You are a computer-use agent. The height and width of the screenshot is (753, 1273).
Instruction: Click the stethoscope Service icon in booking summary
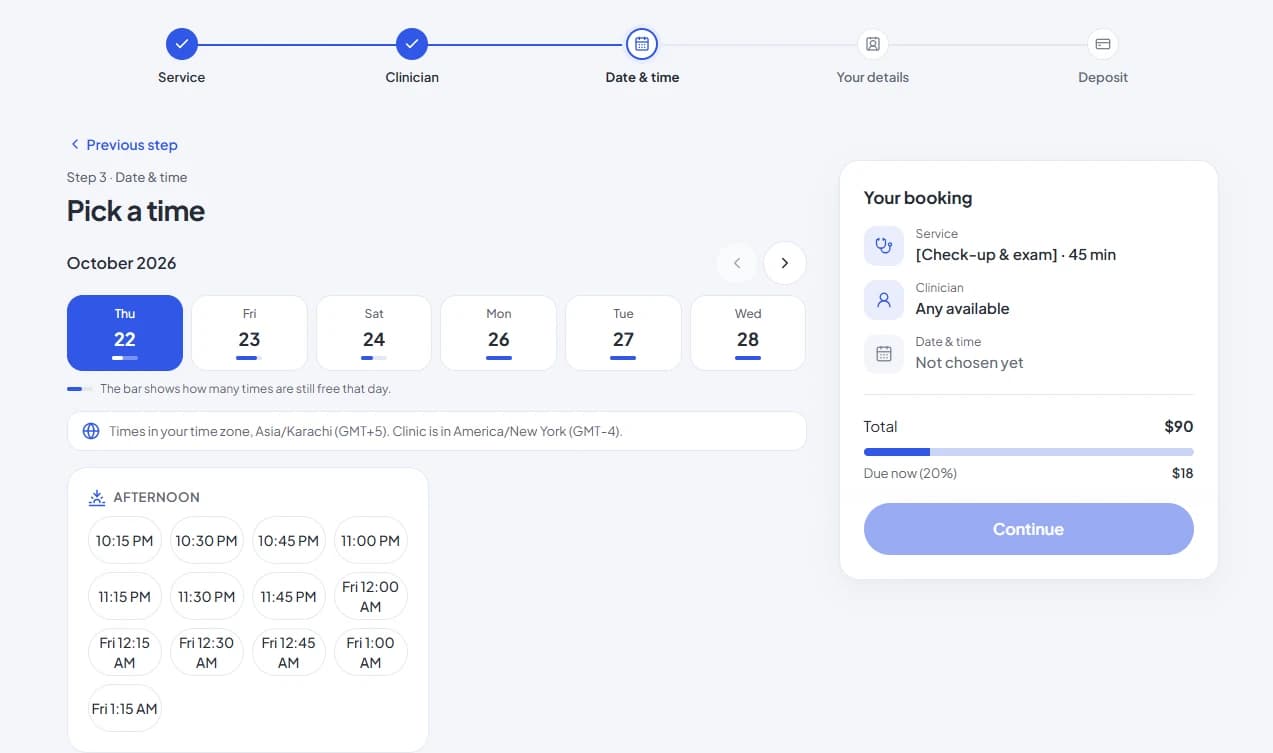point(884,246)
